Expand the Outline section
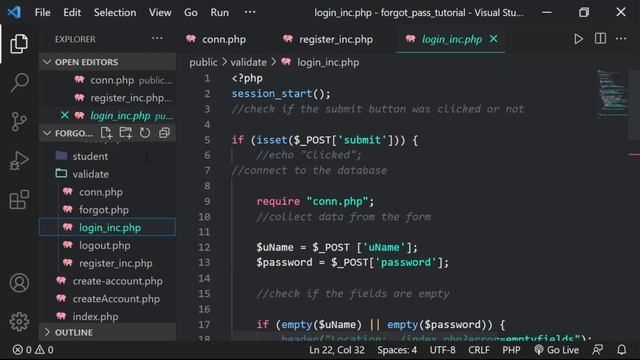Image resolution: width=640 pixels, height=360 pixels. click(107, 332)
